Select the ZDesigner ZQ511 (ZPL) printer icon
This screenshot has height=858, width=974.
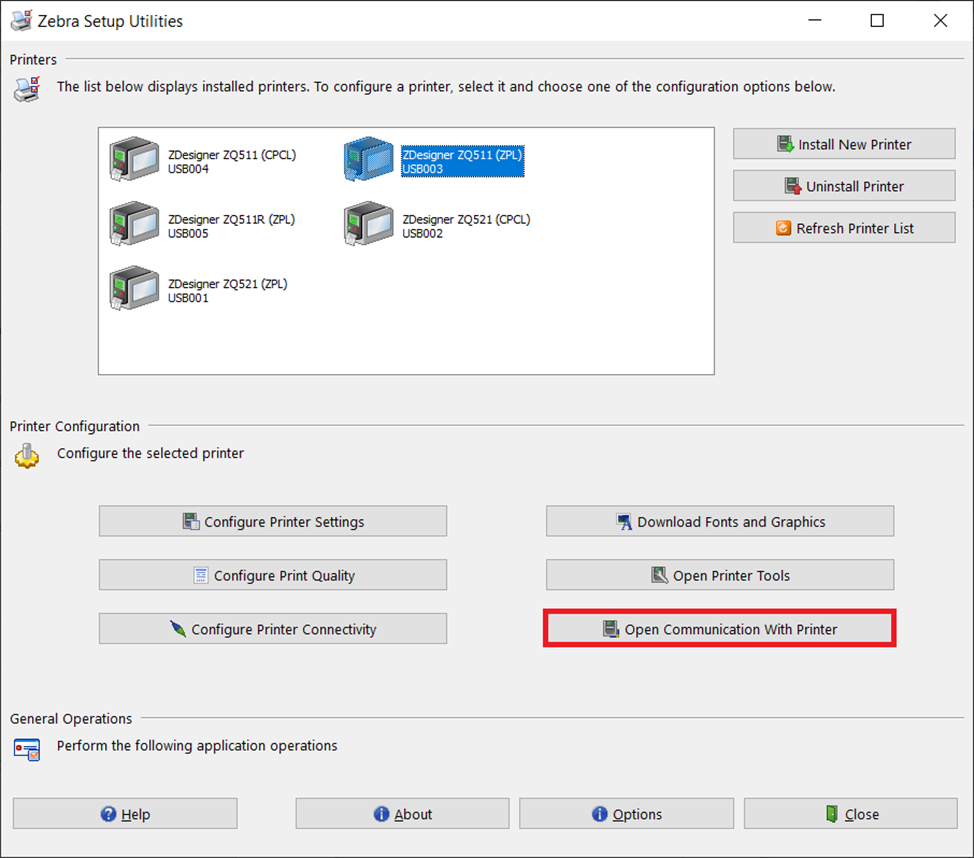click(368, 160)
